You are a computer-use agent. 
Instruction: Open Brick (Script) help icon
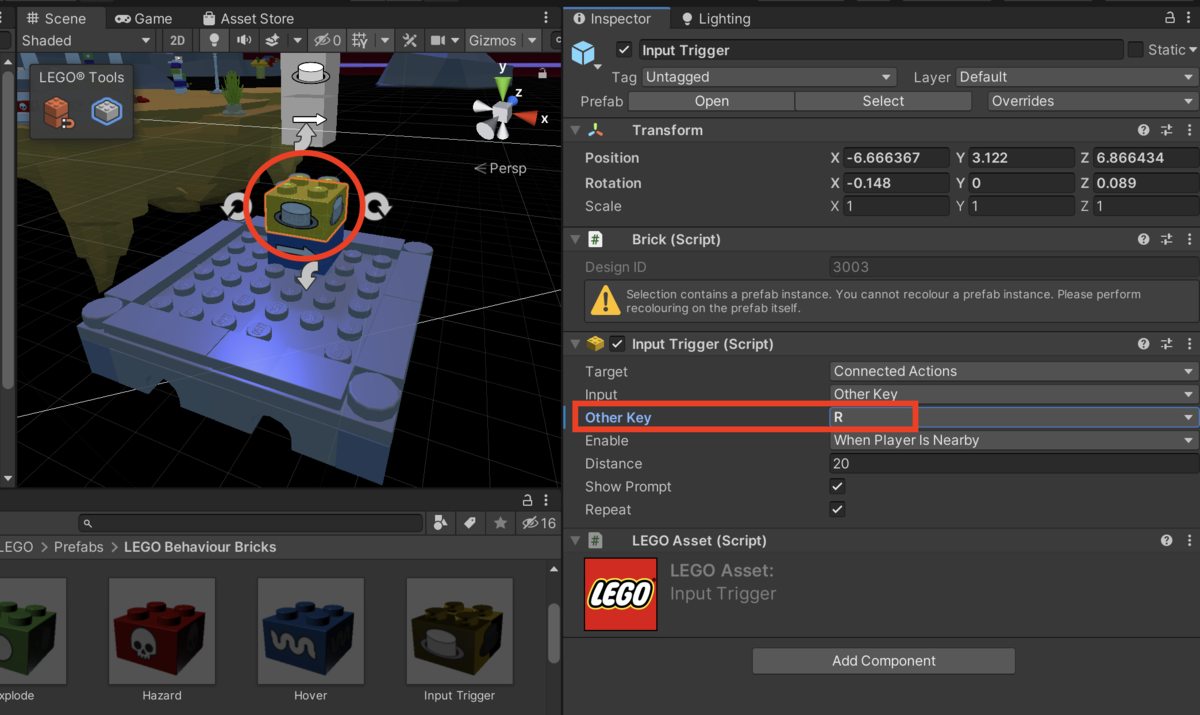click(x=1143, y=239)
